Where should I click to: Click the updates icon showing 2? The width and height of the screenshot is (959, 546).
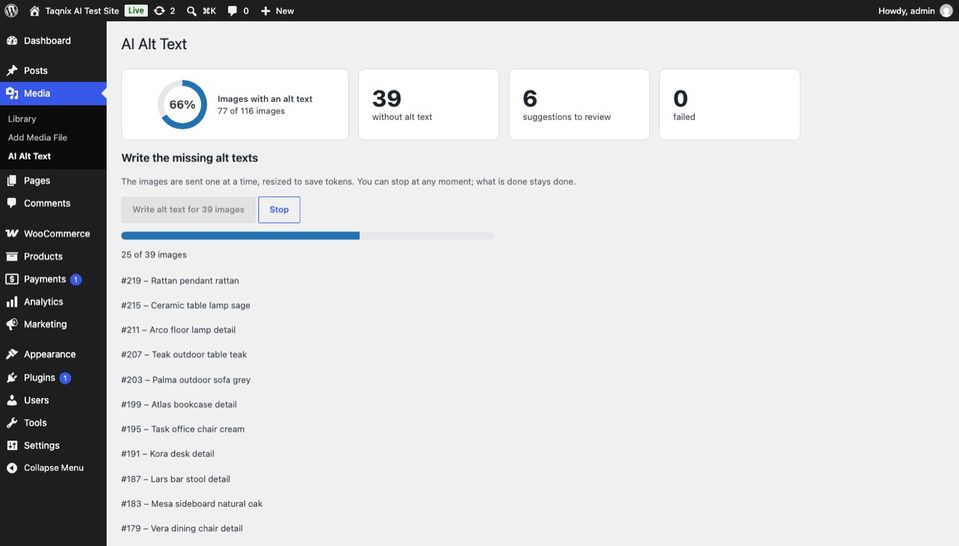point(160,11)
